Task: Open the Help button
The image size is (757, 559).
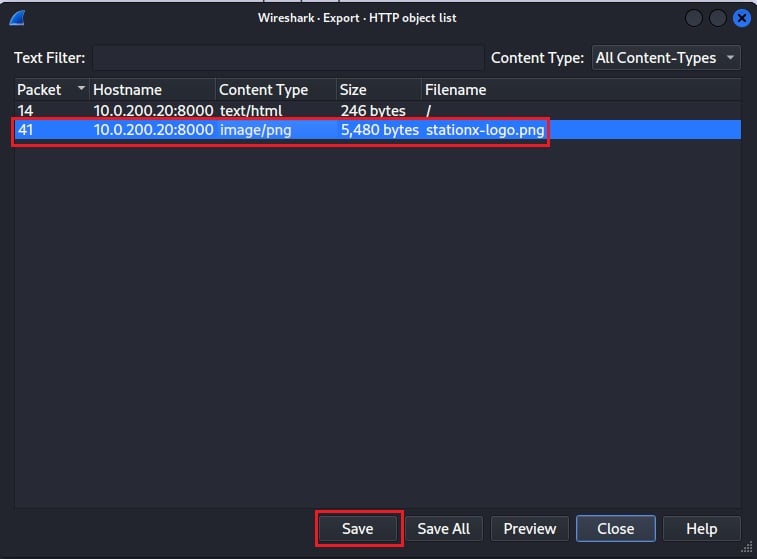Action: (701, 529)
